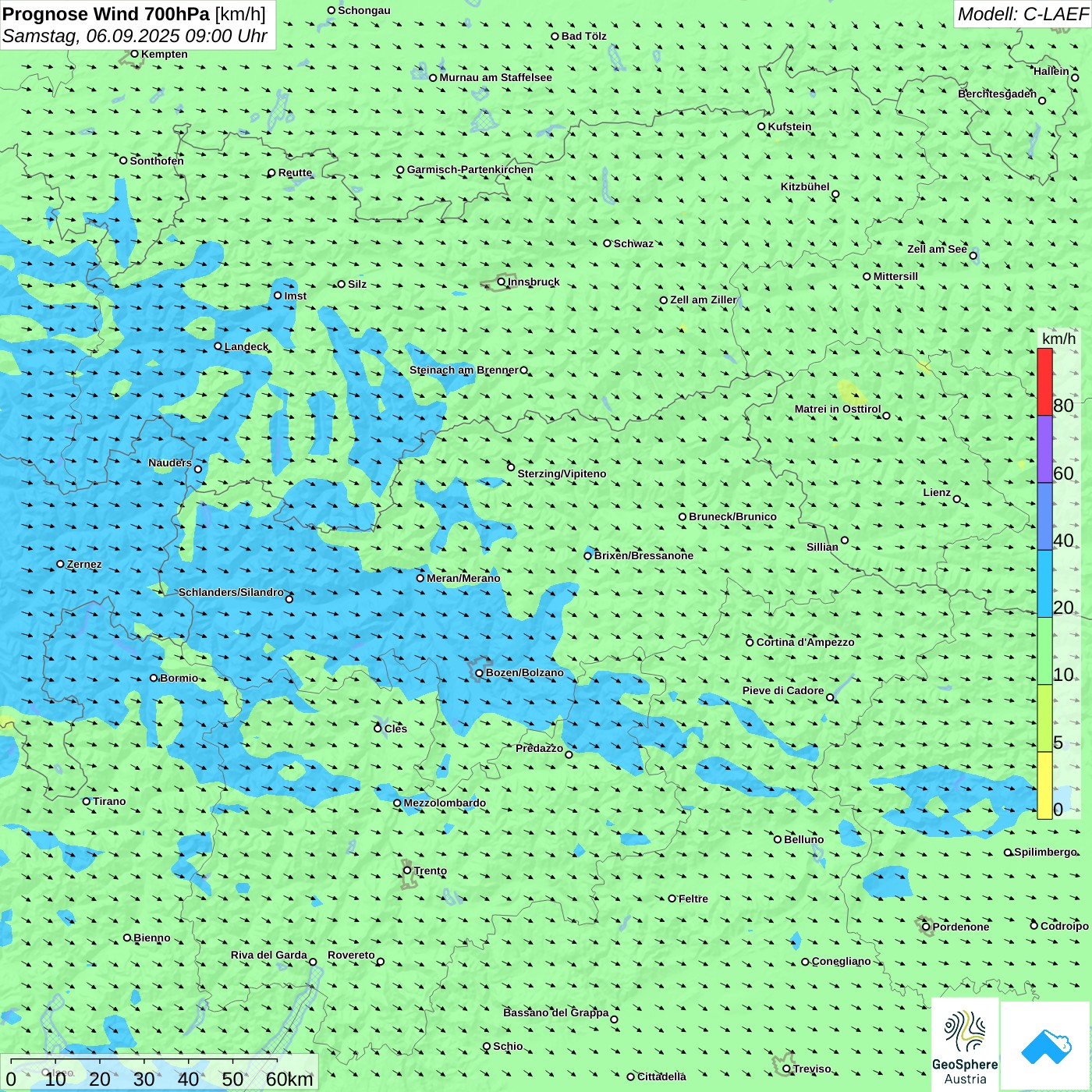Click the Trento city label
Screen dimensions: 1092x1092
[431, 870]
